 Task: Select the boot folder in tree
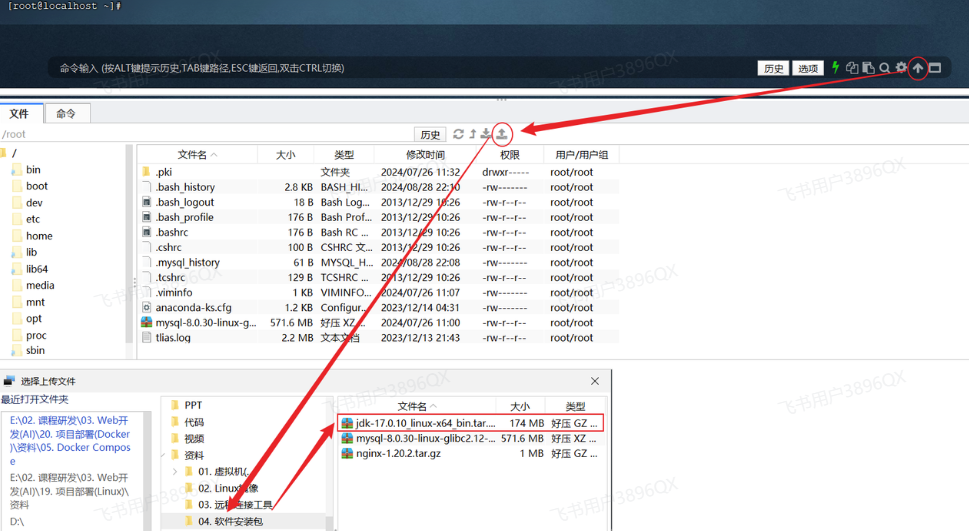(x=37, y=186)
